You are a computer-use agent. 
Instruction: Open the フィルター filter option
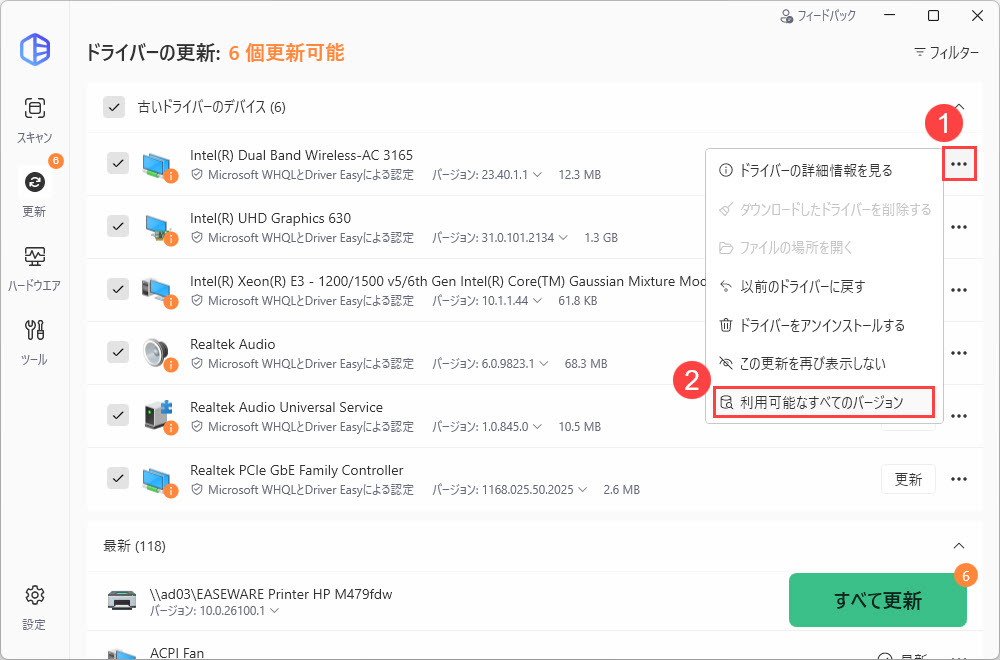coord(946,52)
